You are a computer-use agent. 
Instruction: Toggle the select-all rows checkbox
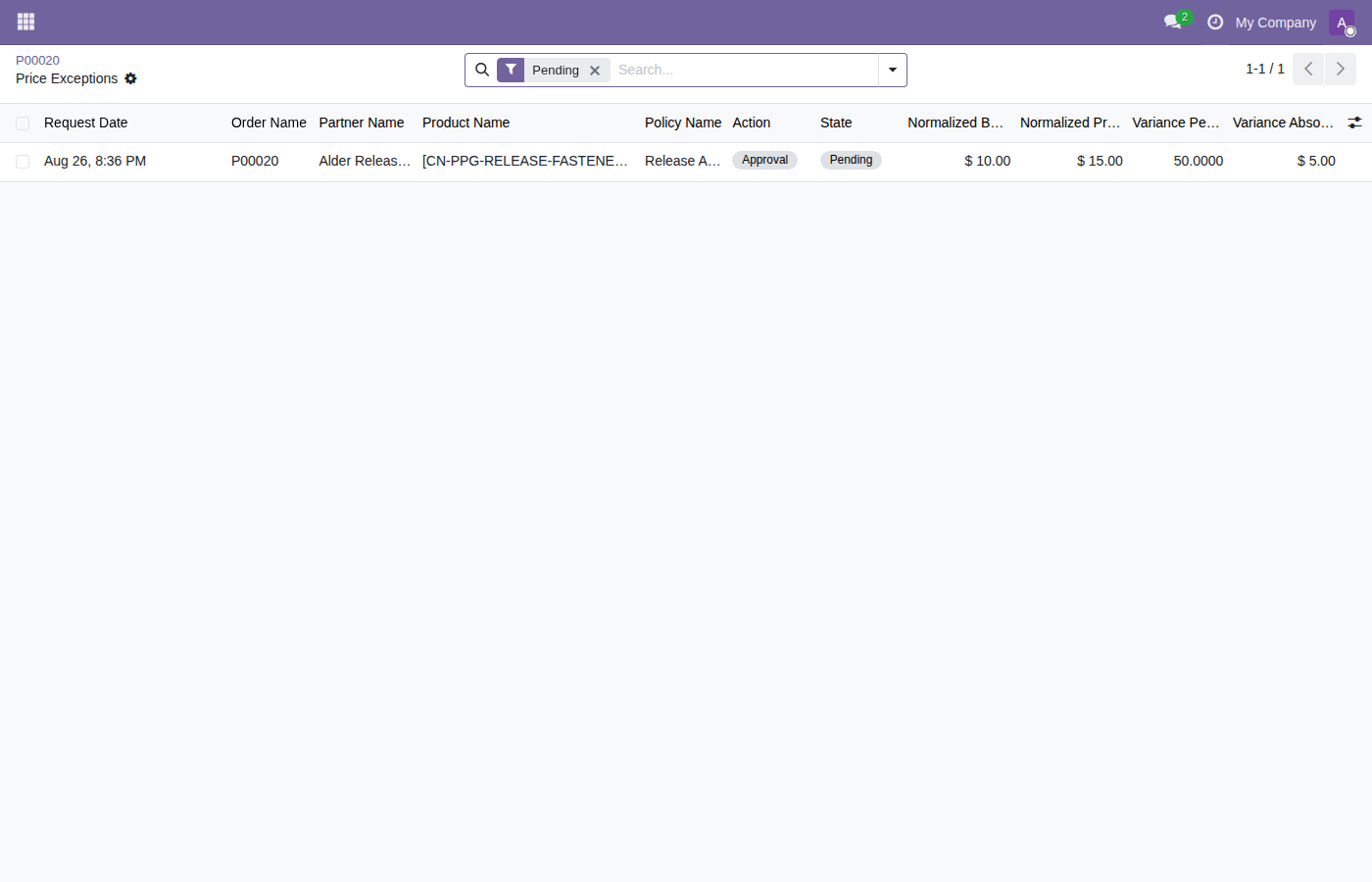coord(23,123)
